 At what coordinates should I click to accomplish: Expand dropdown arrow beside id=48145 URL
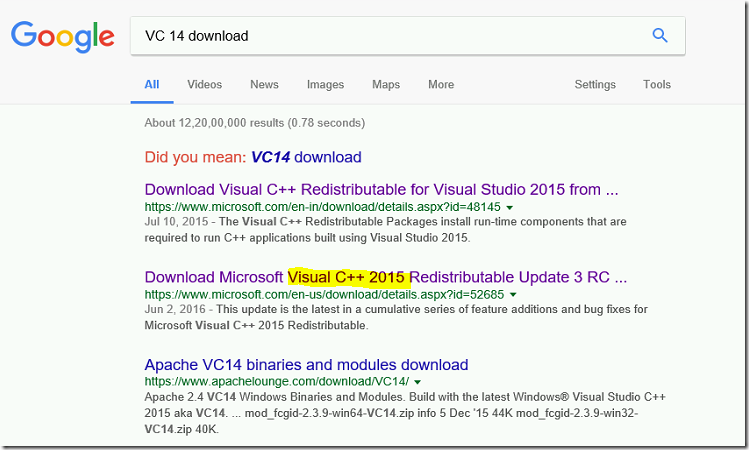click(x=510, y=208)
